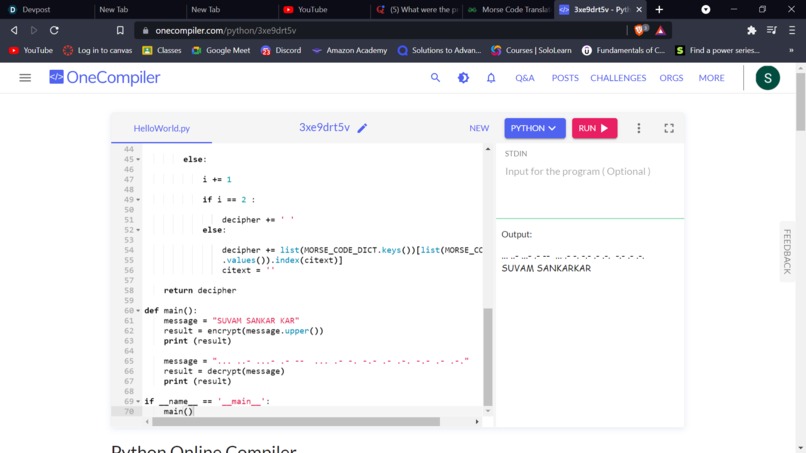Switch to Morse Code Translator tab
The image size is (806, 453).
[509, 9]
